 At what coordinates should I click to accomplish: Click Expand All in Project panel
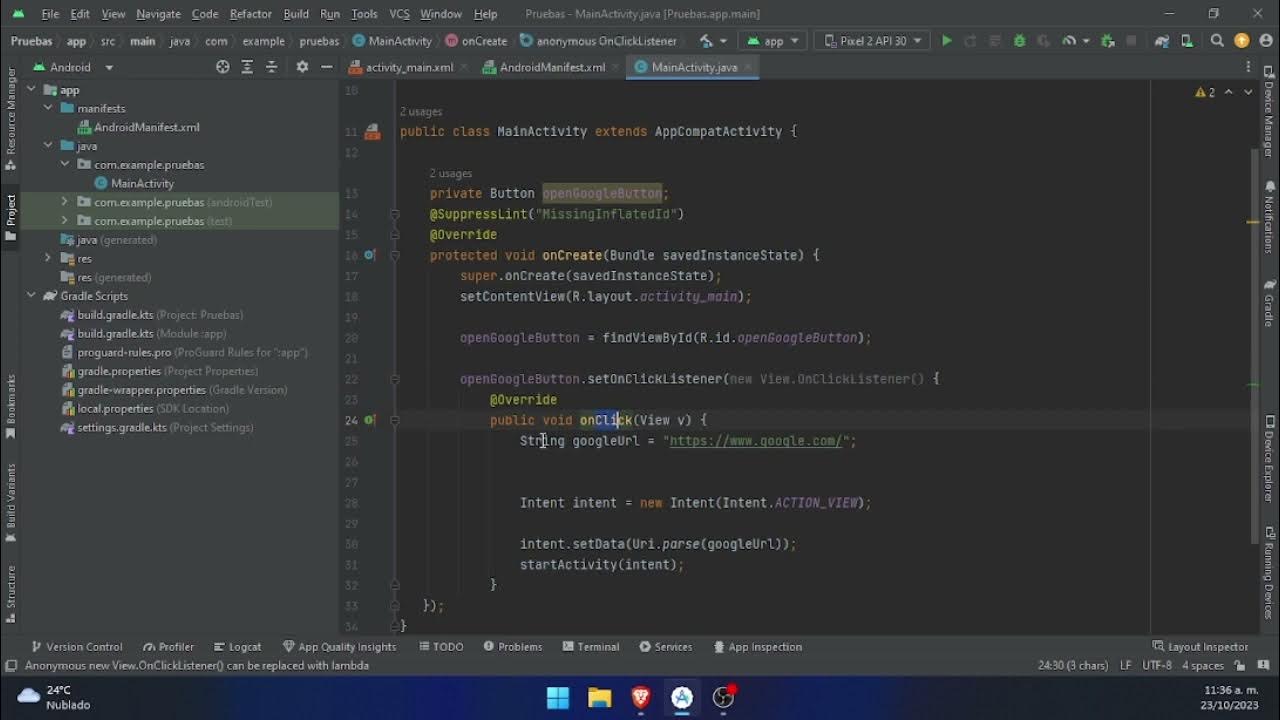pyautogui.click(x=247, y=67)
